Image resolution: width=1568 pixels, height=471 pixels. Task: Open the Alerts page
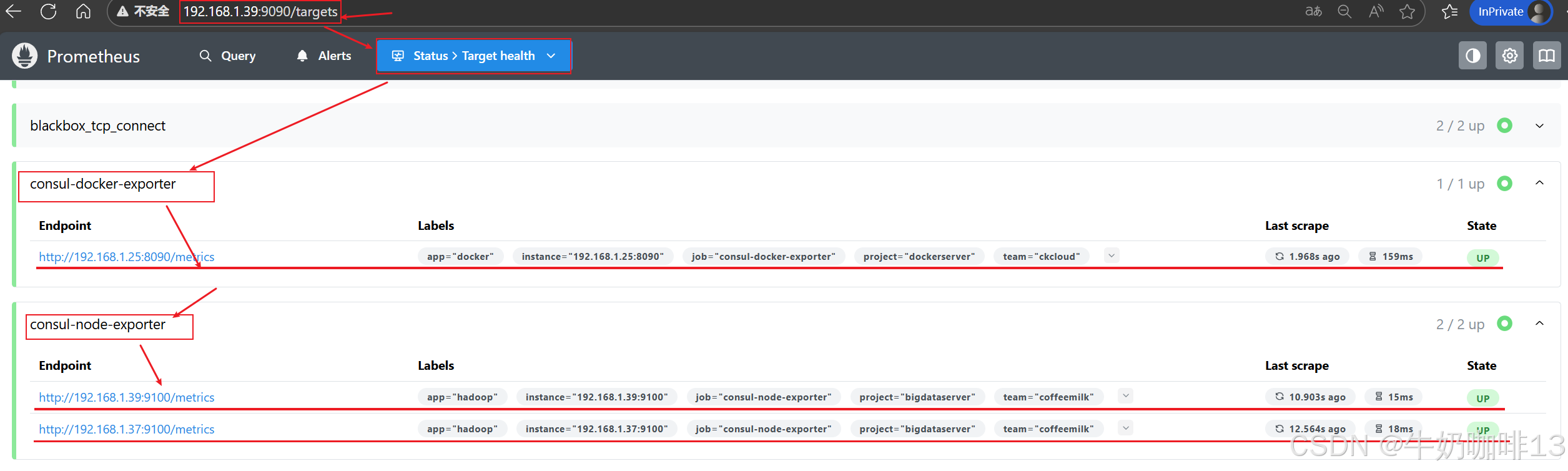pos(323,56)
